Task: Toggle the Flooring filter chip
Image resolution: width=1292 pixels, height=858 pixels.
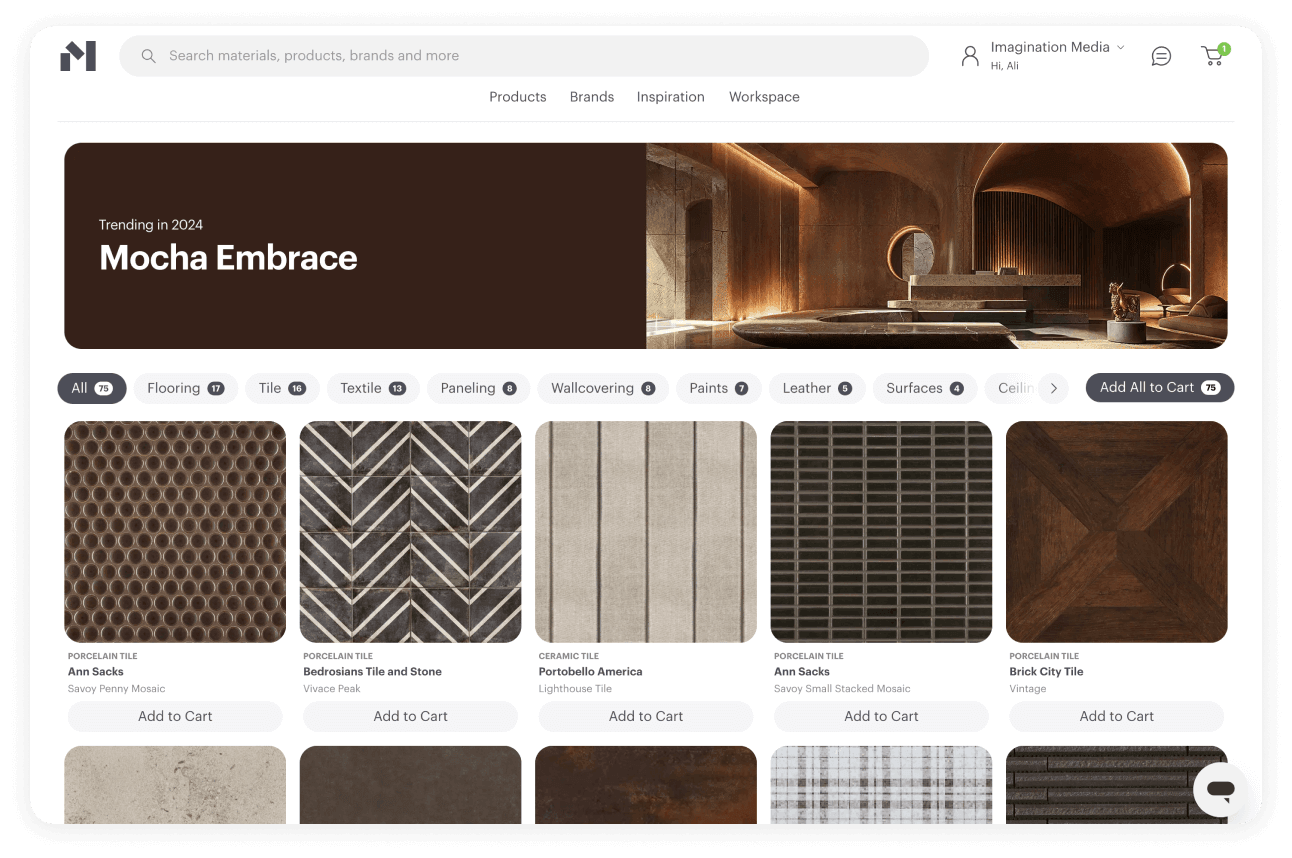Action: click(185, 388)
